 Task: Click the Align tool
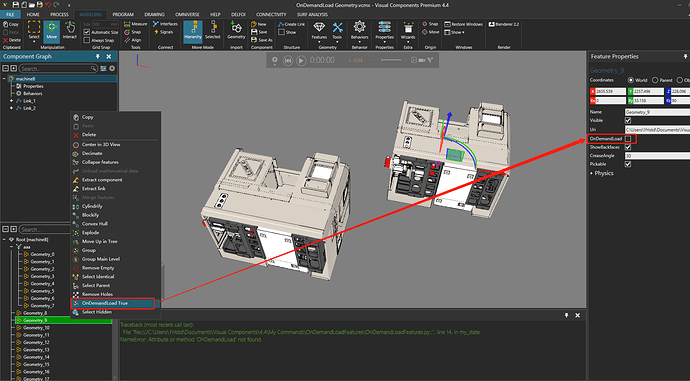click(132, 40)
